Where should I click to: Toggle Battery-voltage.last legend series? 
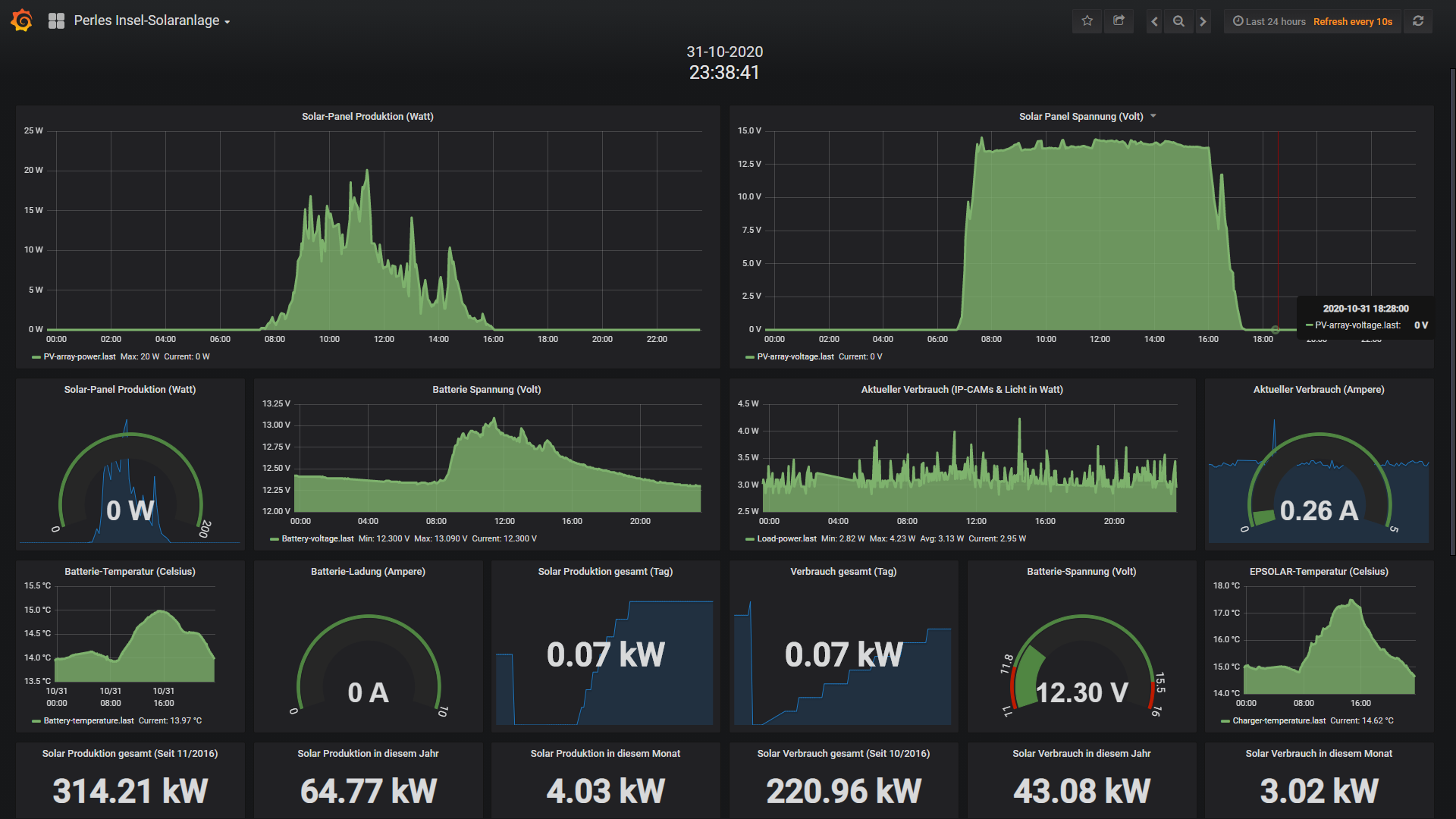point(317,538)
